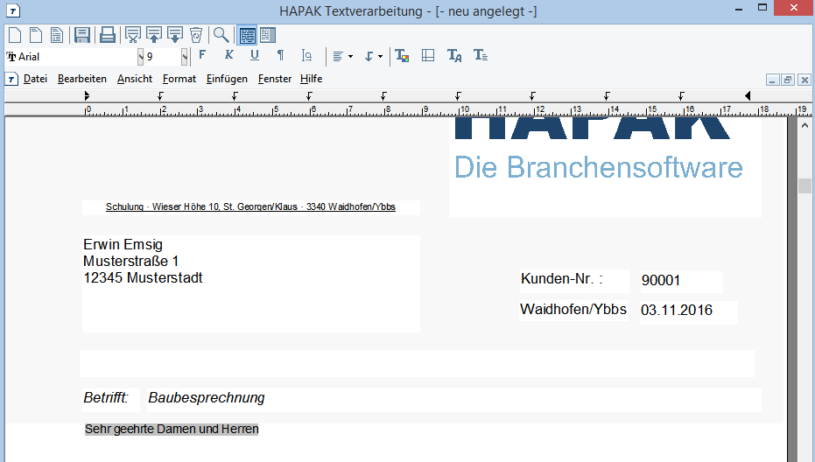The image size is (815, 462).
Task: Click the Betrifft: label
Action: [106, 398]
